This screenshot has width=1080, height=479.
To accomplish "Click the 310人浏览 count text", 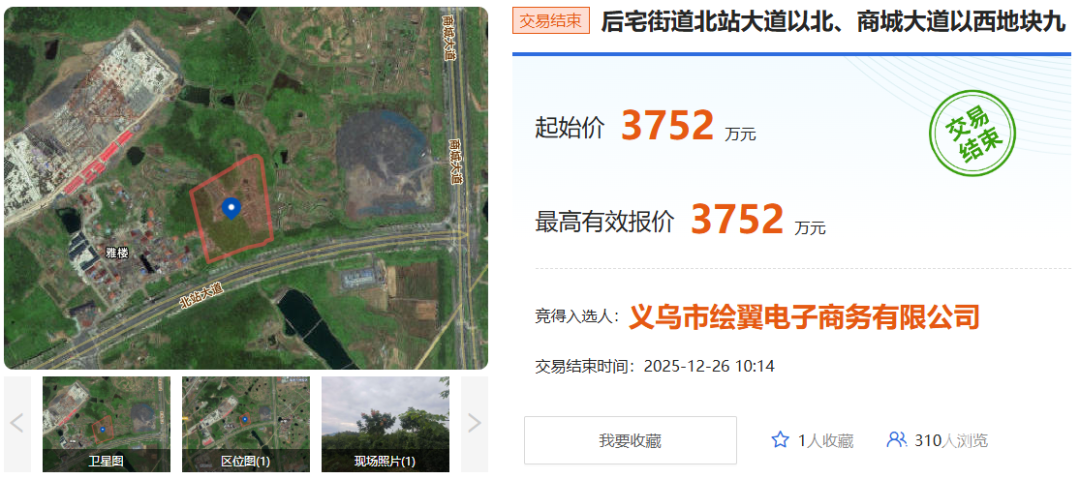I will pyautogui.click(x=951, y=440).
